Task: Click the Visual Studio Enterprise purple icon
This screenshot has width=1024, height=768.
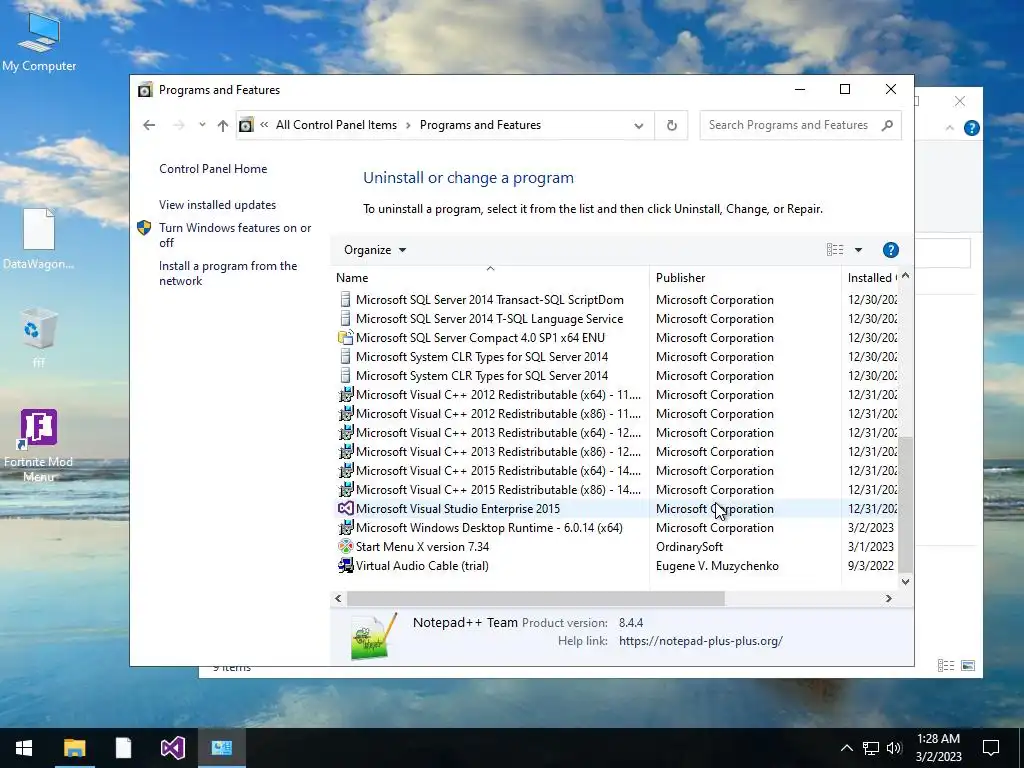Action: (345, 508)
